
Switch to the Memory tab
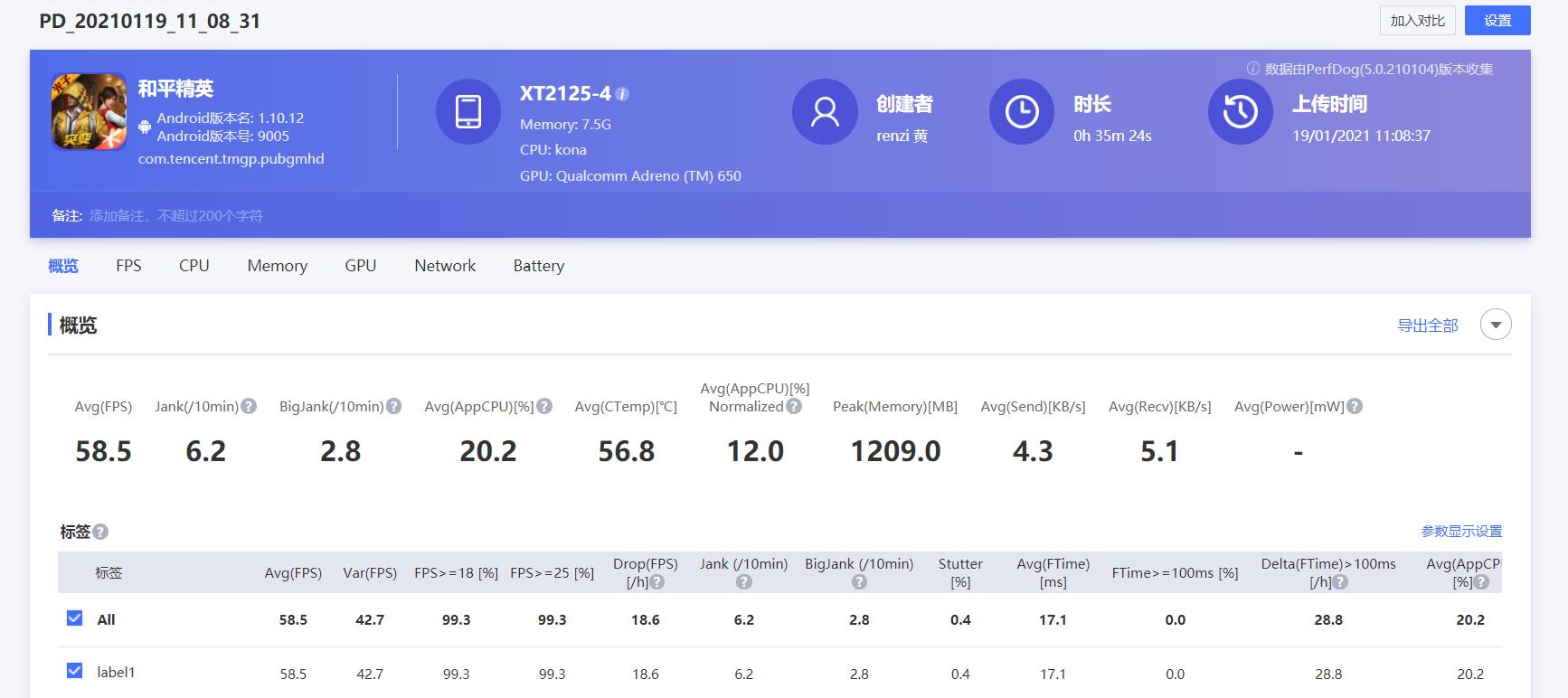pos(277,266)
